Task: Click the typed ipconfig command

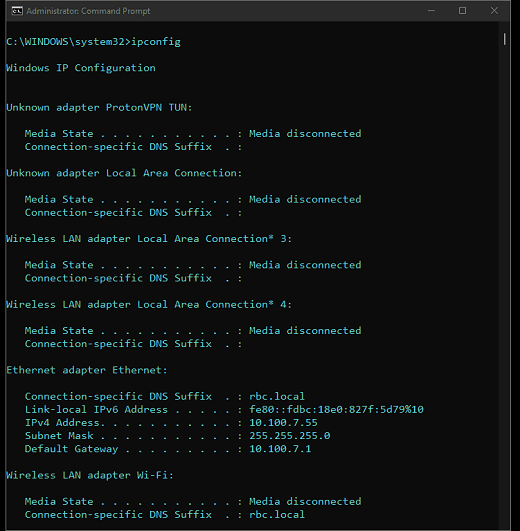Action: [156, 42]
